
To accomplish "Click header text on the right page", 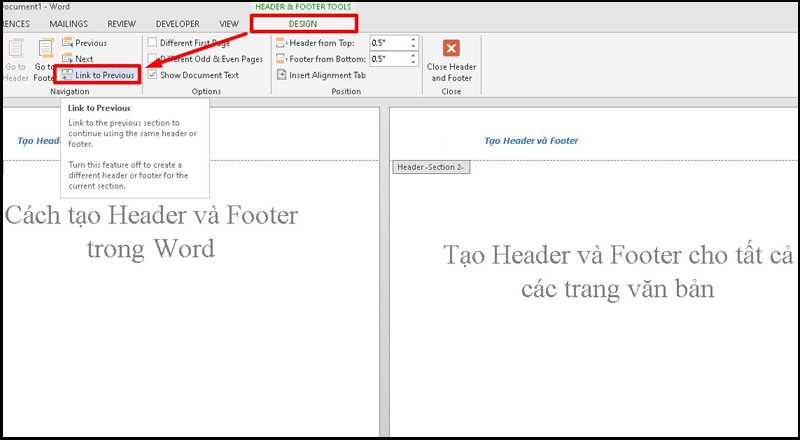I will 531,141.
